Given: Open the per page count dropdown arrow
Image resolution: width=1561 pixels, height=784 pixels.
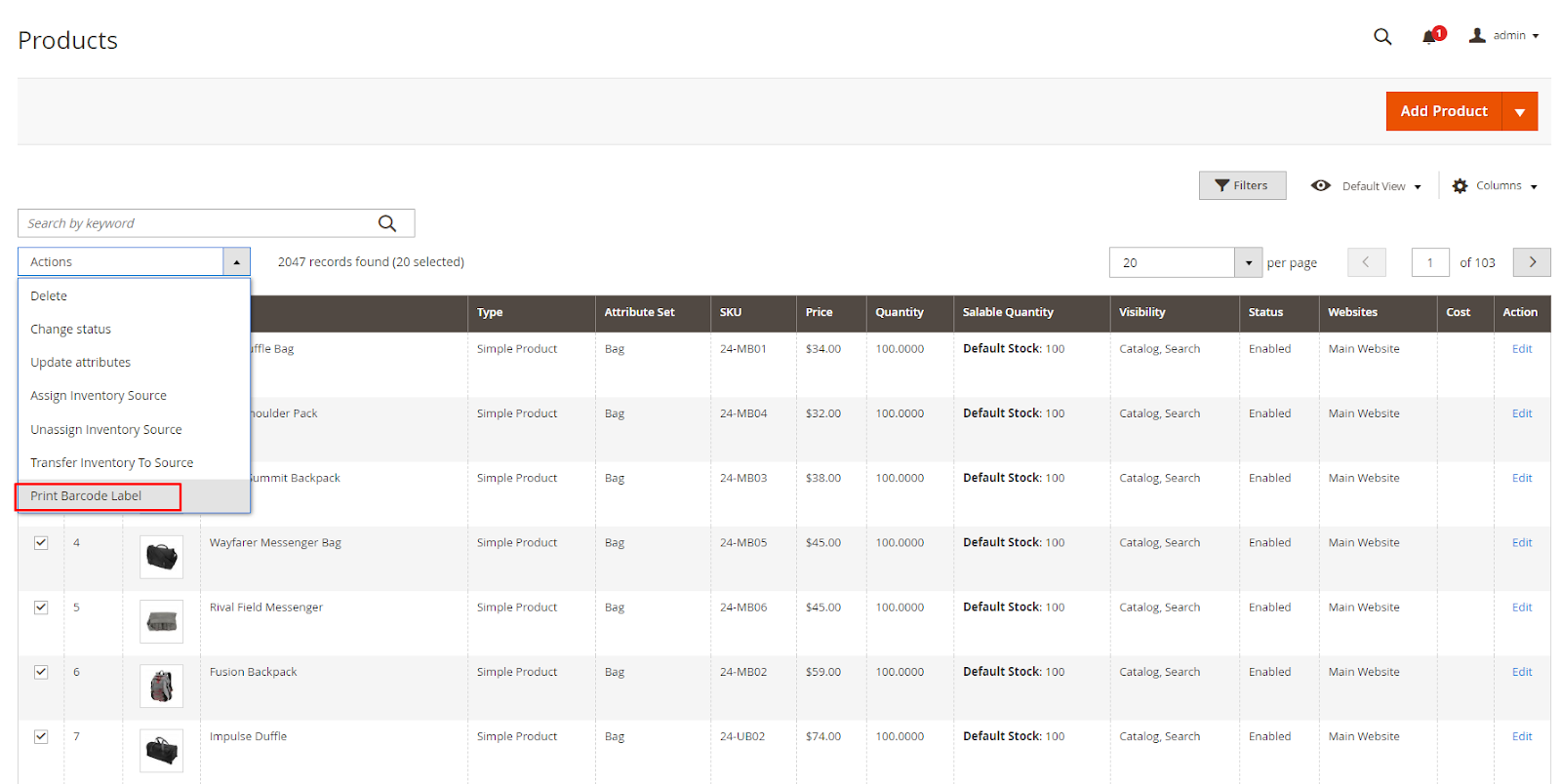Looking at the screenshot, I should pyautogui.click(x=1248, y=263).
